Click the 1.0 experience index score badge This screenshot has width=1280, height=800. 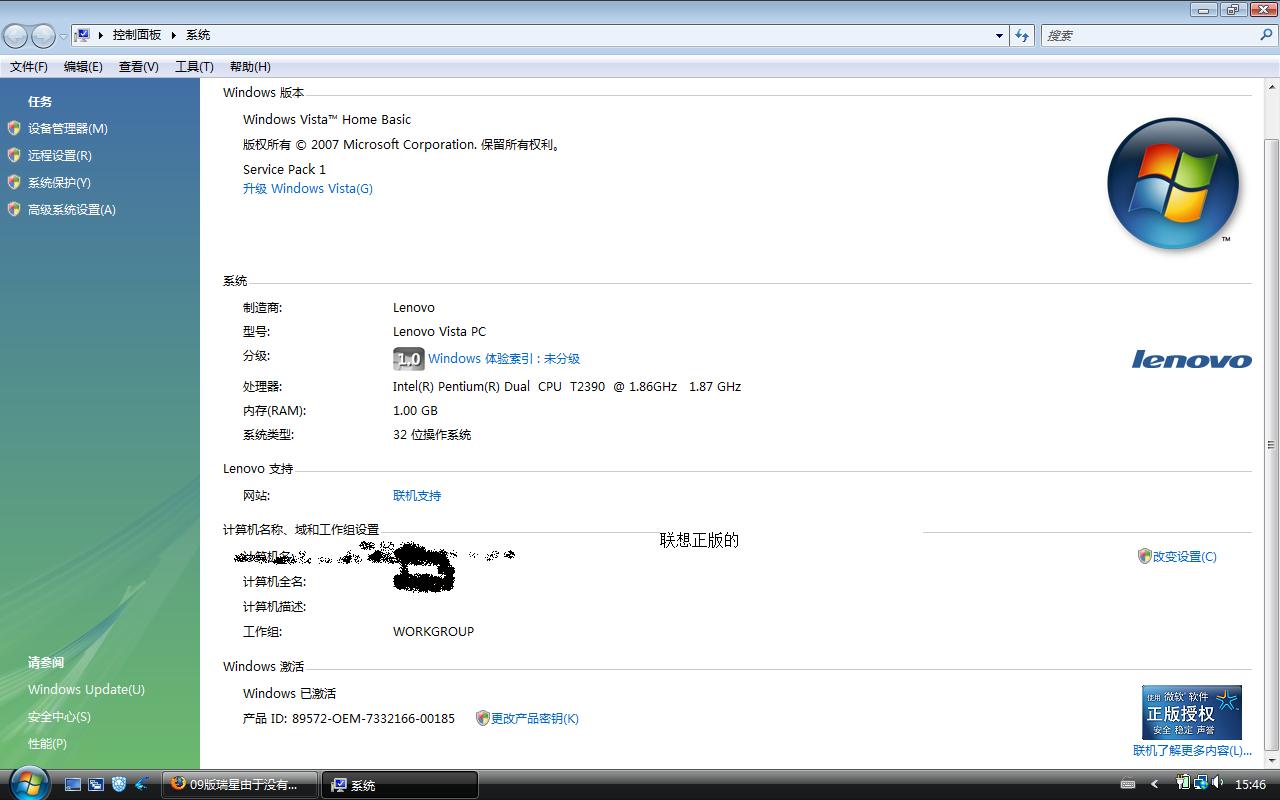pos(409,359)
